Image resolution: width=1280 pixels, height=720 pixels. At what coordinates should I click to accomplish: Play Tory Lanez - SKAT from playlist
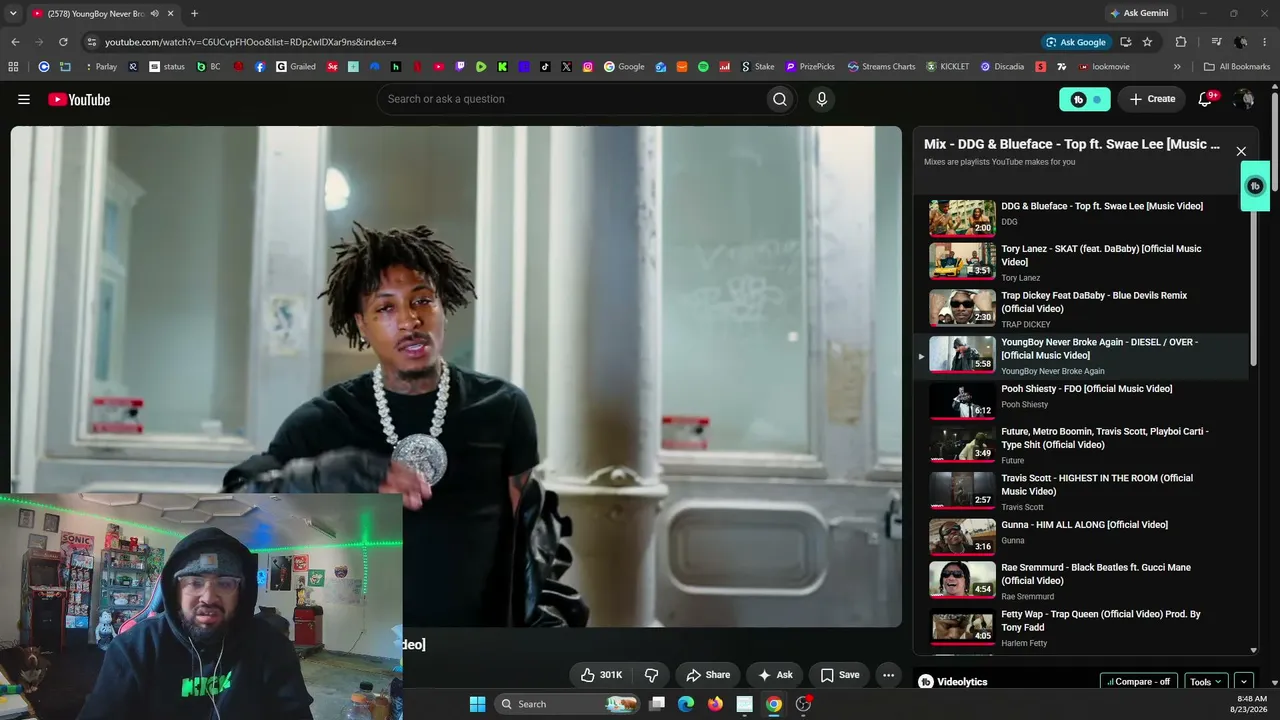[x=1083, y=263]
